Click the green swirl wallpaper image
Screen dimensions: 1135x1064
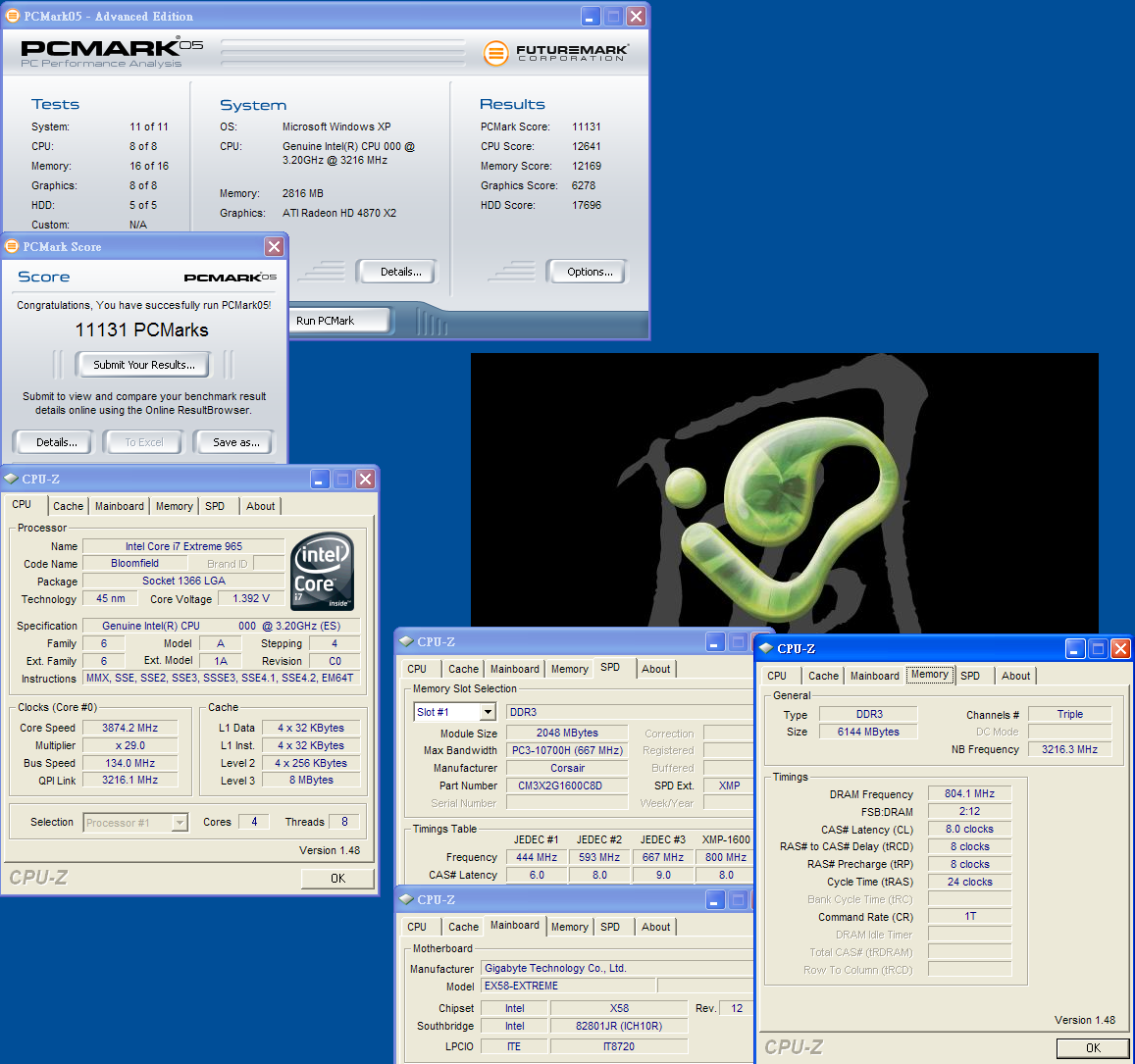(x=784, y=490)
